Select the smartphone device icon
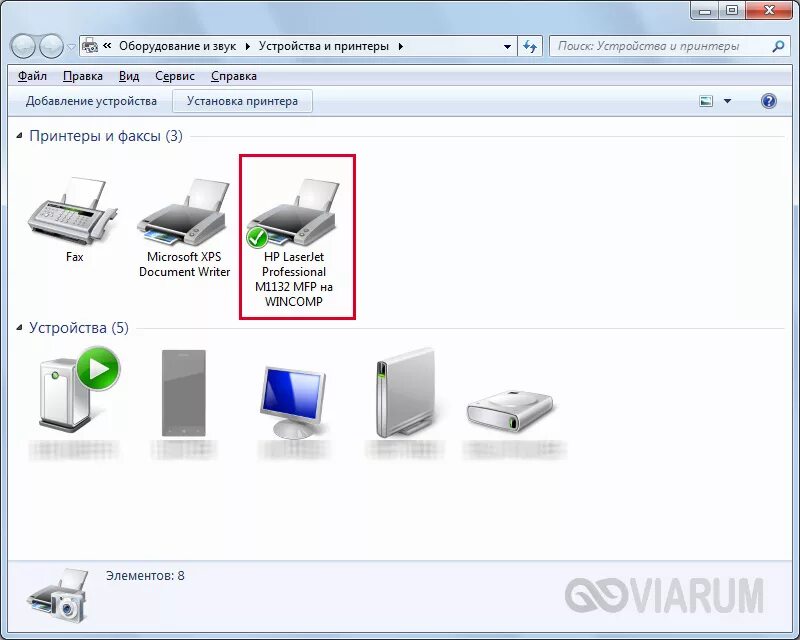Image resolution: width=800 pixels, height=640 pixels. click(184, 392)
